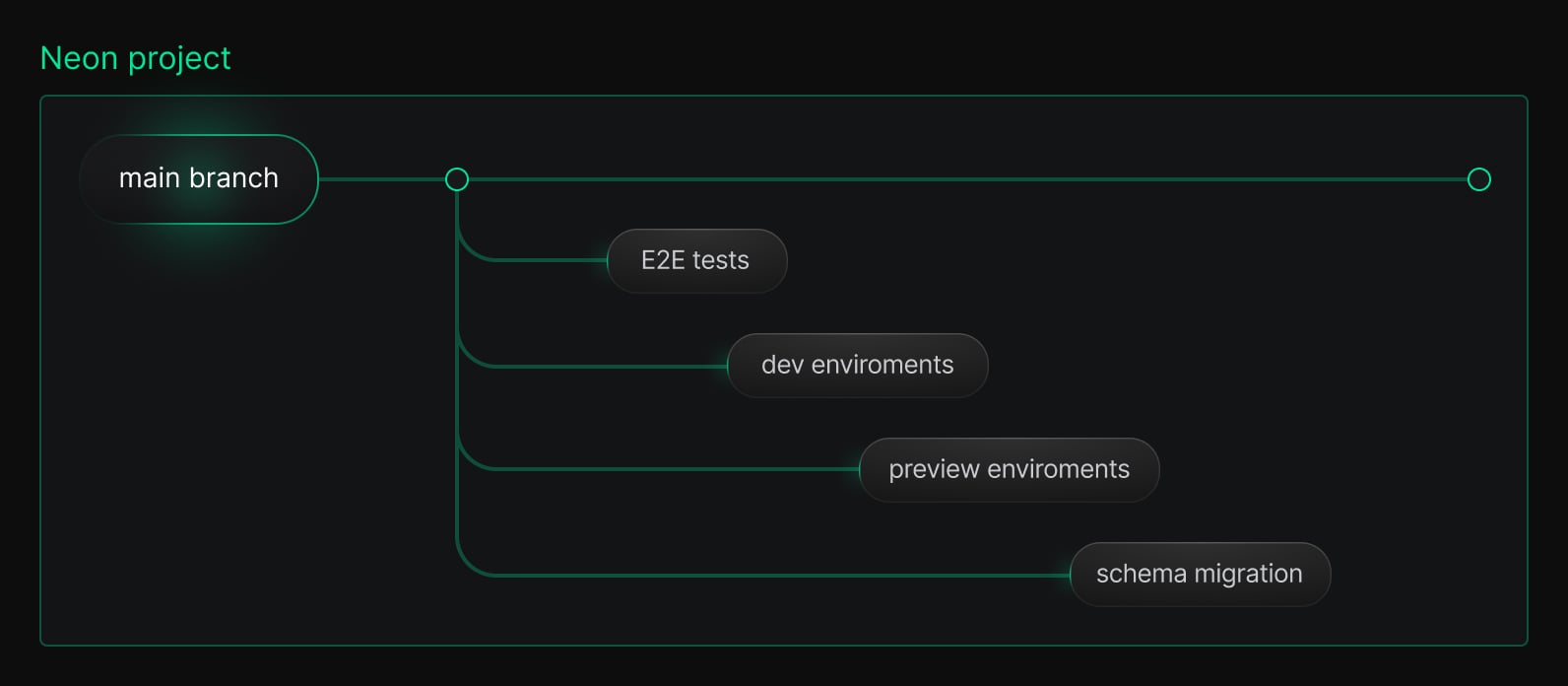Image resolution: width=1568 pixels, height=686 pixels.
Task: Click empty space below the main branch pill
Action: 199,414
